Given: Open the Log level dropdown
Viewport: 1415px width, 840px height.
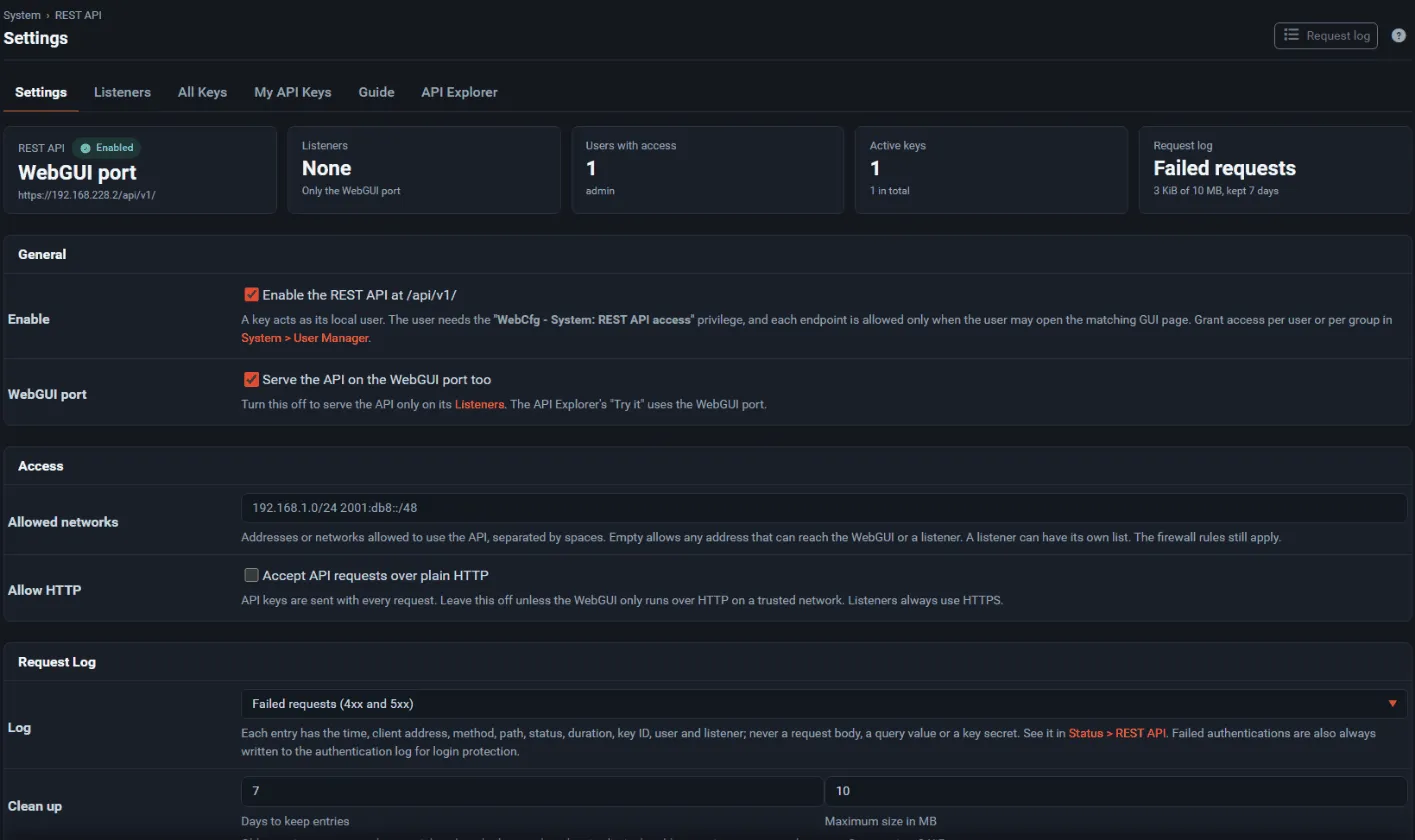Looking at the screenshot, I should pos(824,703).
